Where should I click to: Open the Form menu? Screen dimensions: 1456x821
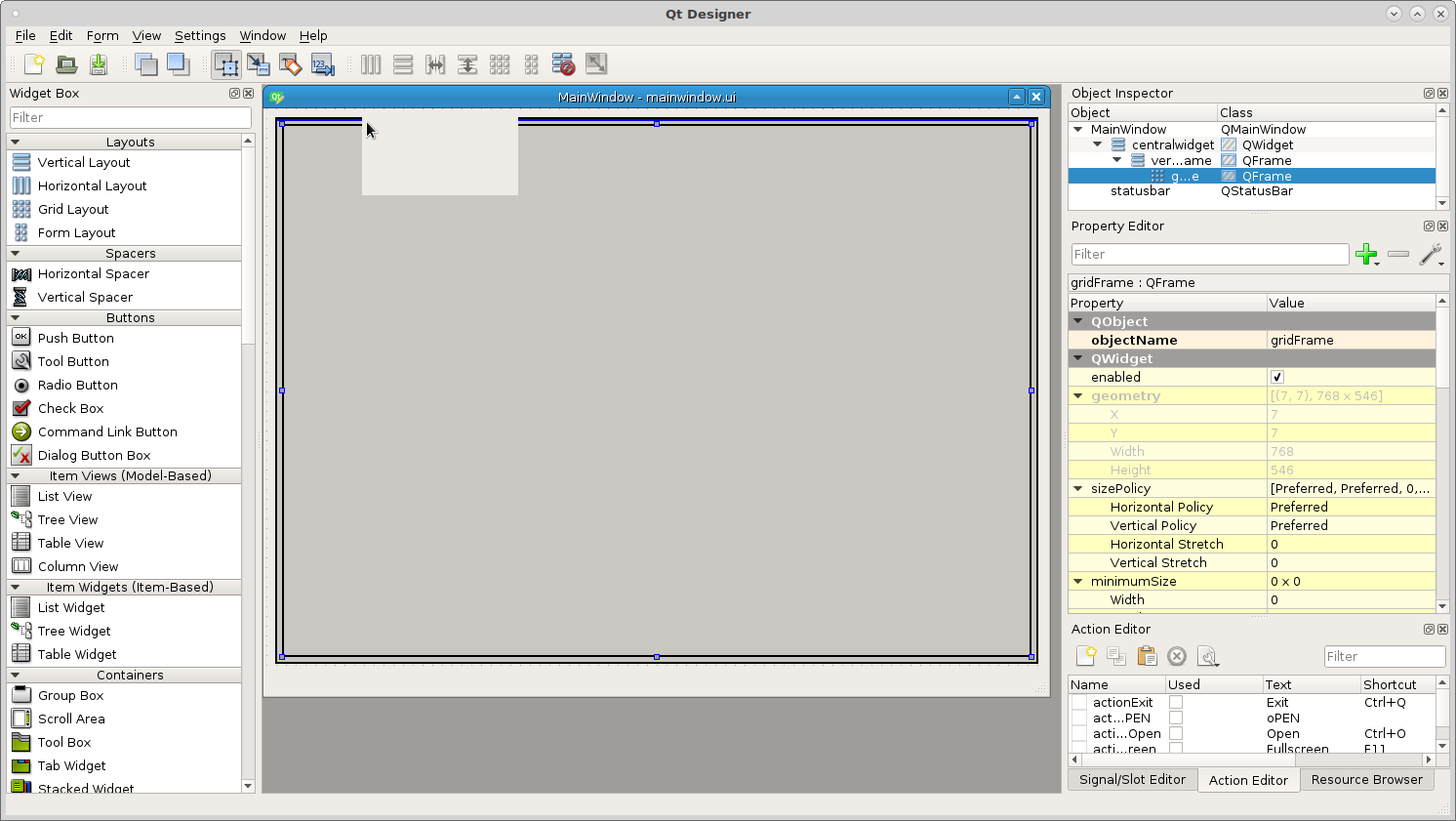102,35
